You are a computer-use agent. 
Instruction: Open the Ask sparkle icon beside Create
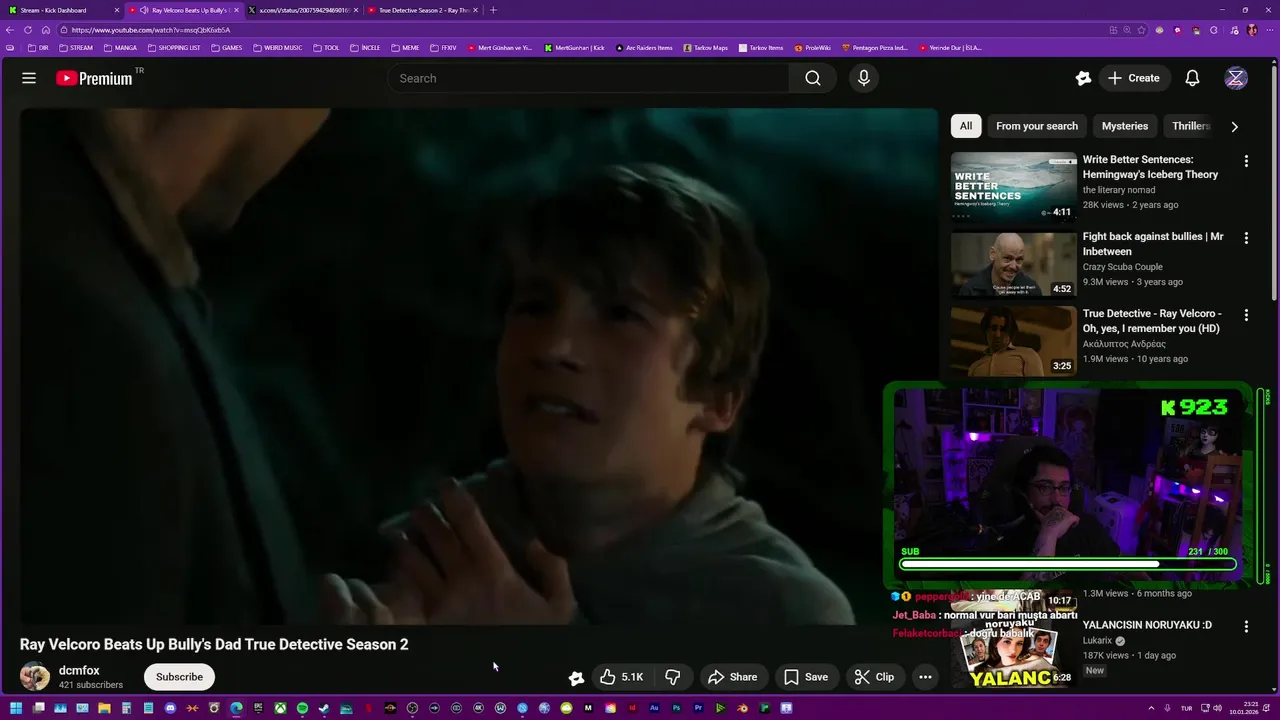[1083, 78]
